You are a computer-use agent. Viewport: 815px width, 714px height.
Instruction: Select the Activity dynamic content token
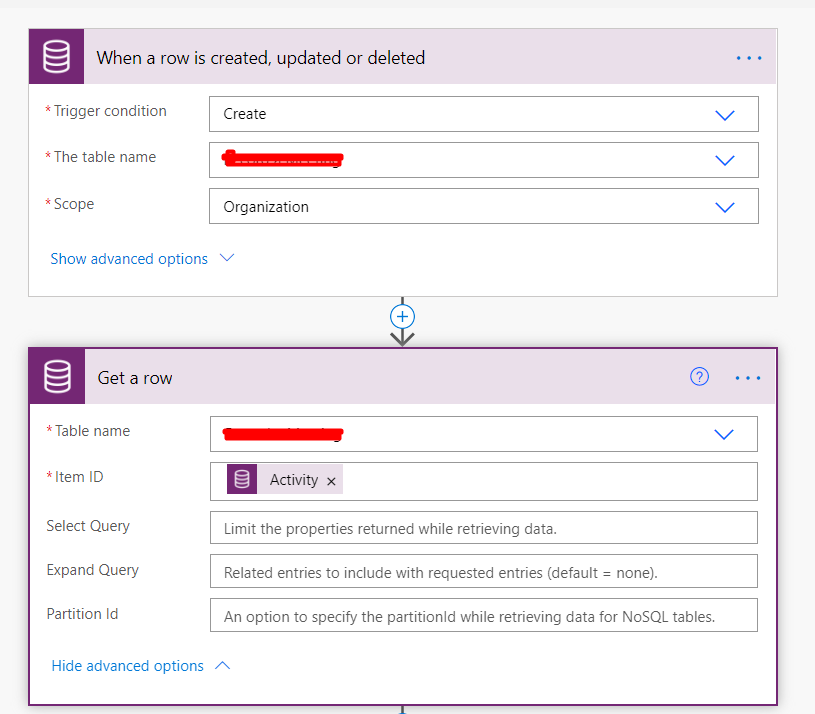click(293, 480)
